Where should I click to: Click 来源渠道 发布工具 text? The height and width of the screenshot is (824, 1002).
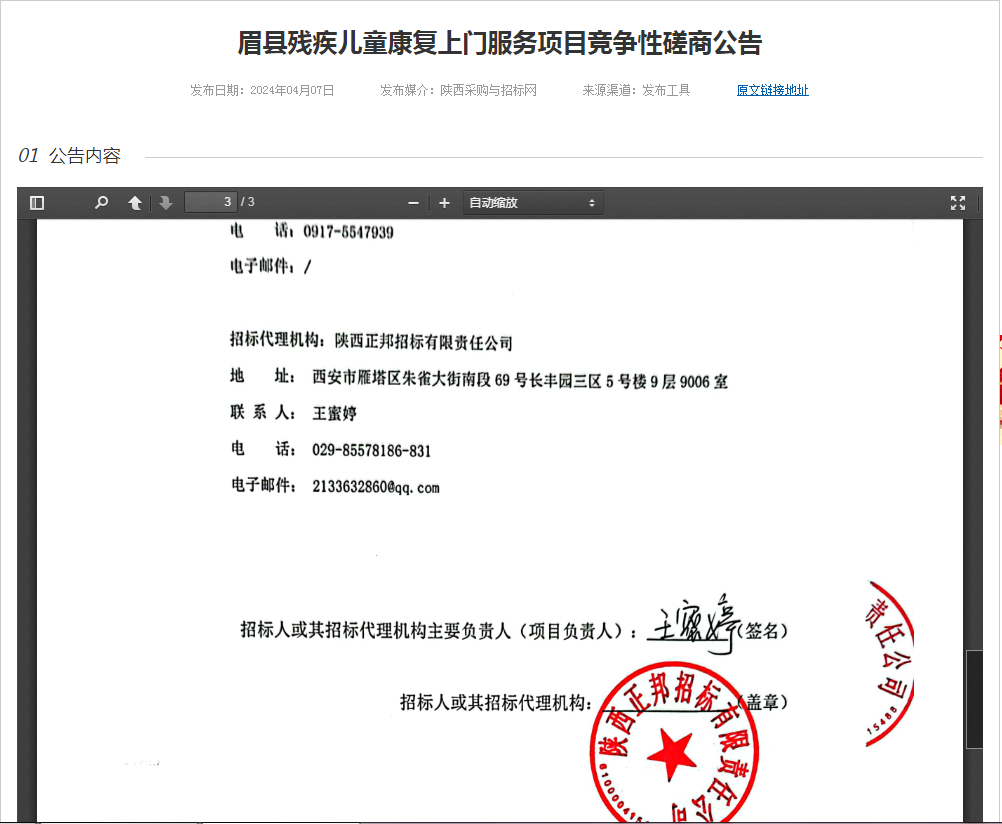tap(636, 90)
